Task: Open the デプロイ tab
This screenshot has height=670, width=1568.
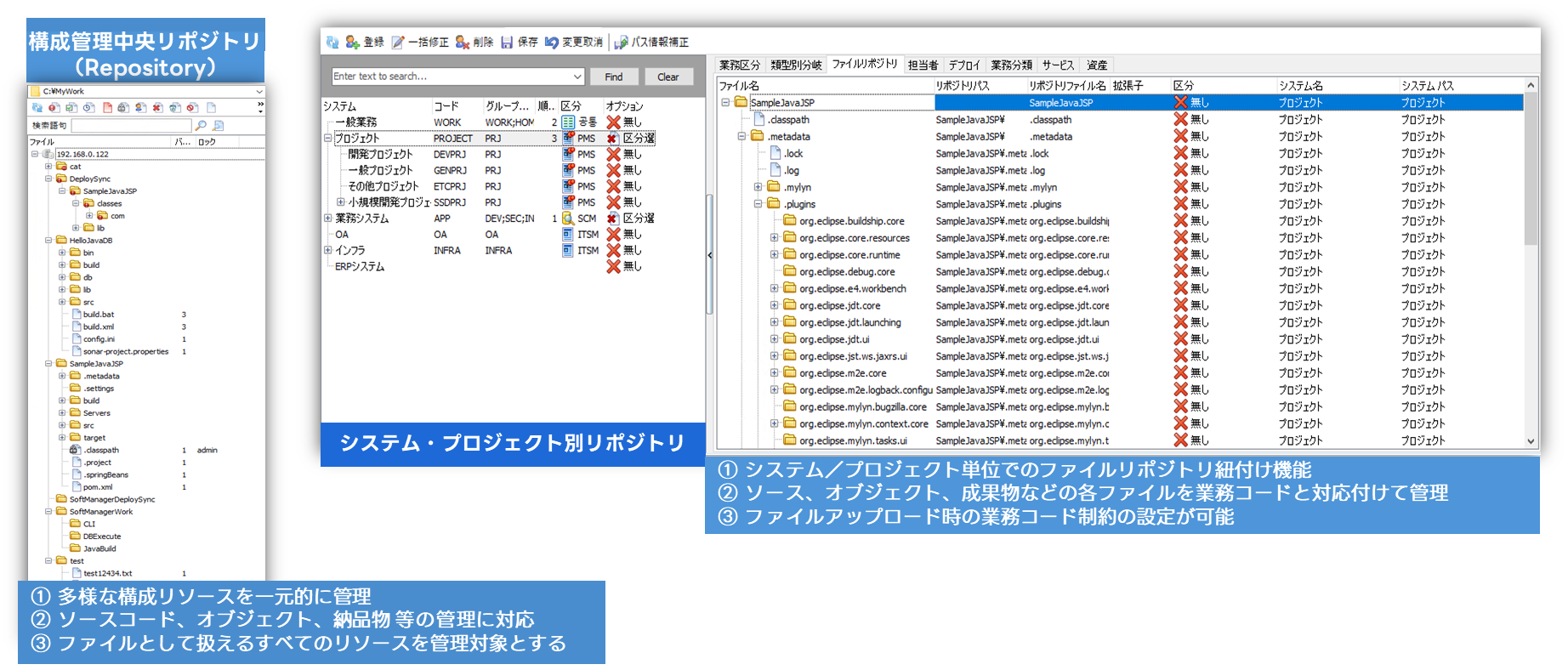Action: tap(963, 65)
